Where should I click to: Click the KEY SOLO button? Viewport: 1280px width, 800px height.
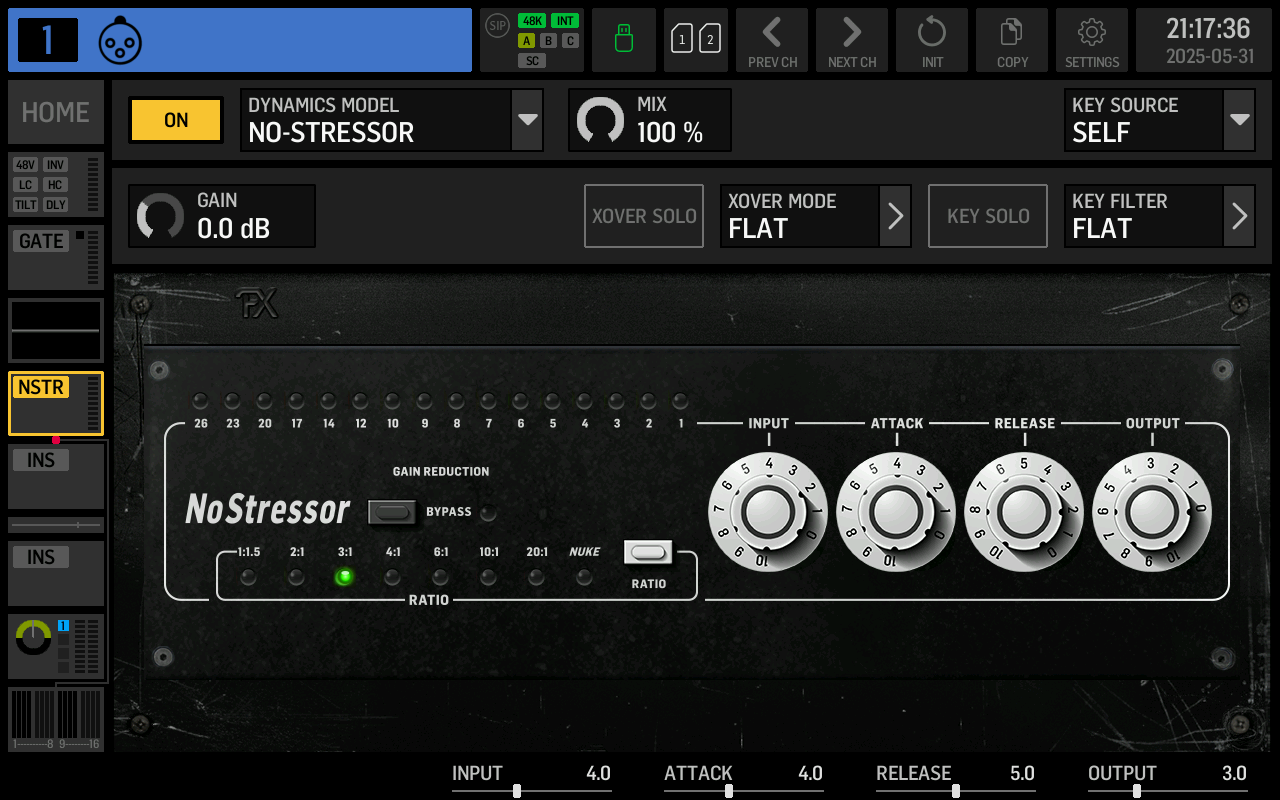point(988,216)
